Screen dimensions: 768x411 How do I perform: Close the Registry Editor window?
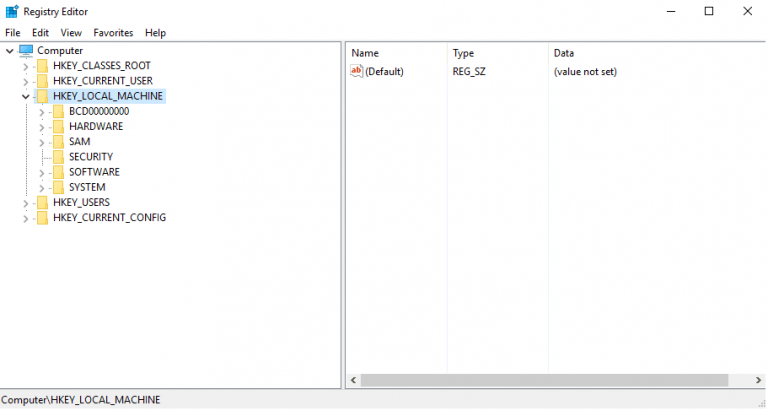click(747, 11)
